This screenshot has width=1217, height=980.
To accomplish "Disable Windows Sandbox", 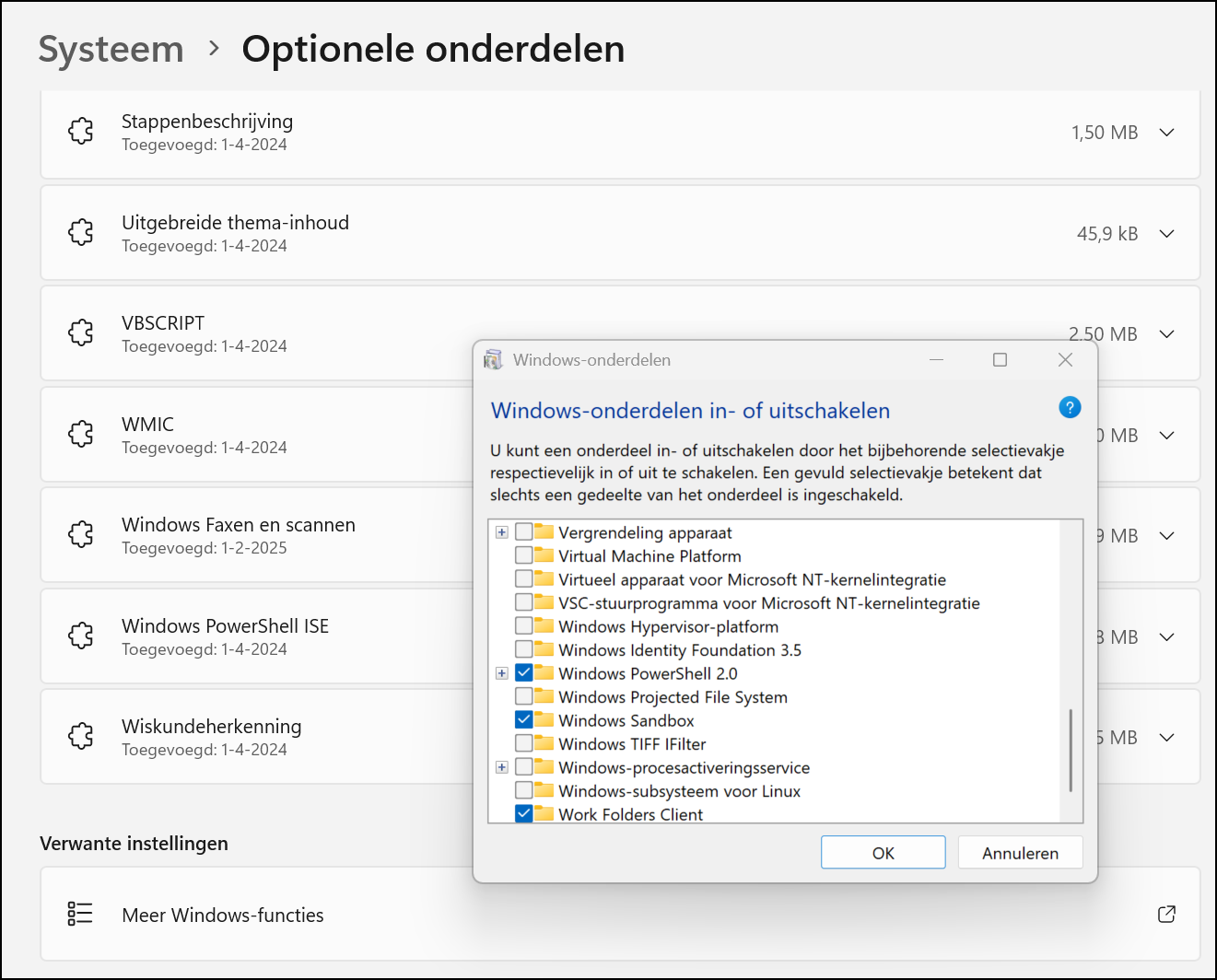I will tap(525, 719).
